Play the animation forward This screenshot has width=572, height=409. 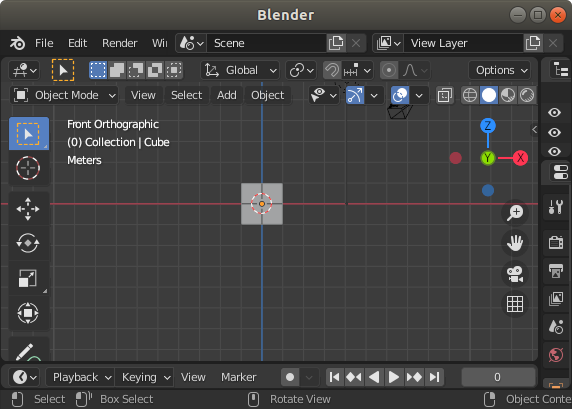(x=394, y=377)
